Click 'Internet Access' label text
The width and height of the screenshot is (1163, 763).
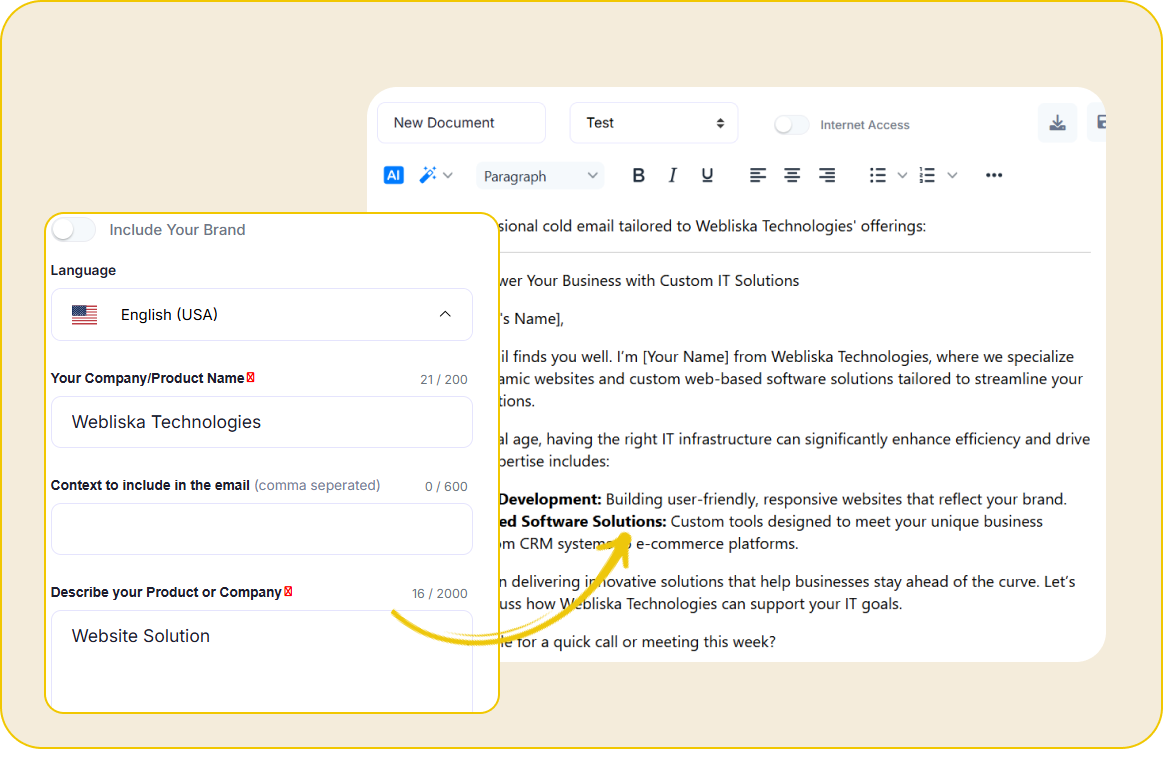[865, 125]
